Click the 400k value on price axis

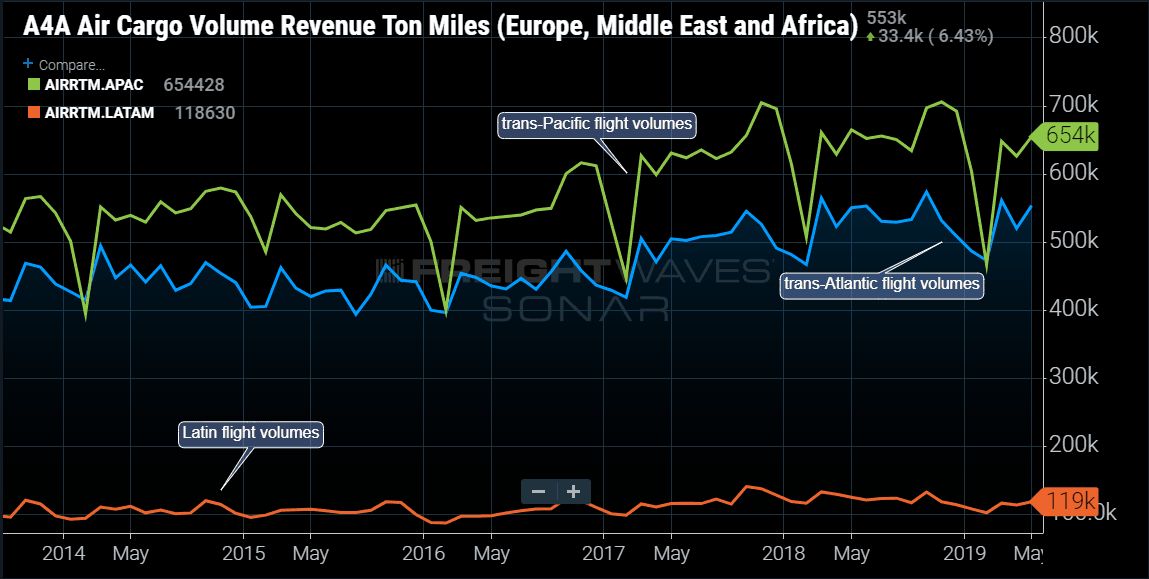pos(1074,310)
